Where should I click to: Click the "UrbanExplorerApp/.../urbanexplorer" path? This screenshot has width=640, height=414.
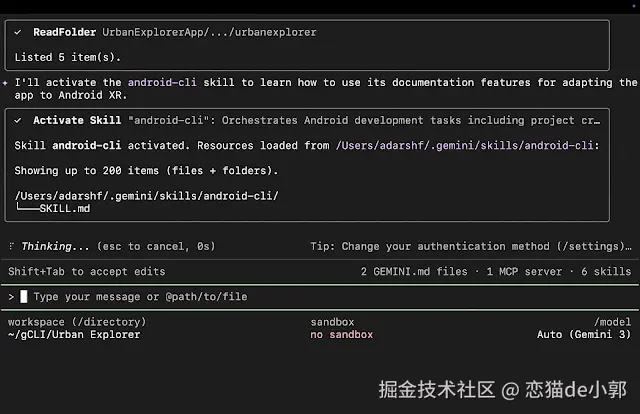[x=209, y=32]
